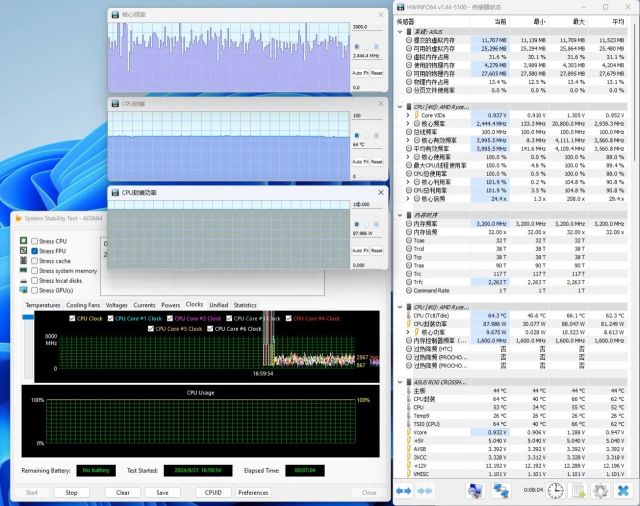Switch to the Unified tab
Screen dimensions: 640x506
[219, 305]
